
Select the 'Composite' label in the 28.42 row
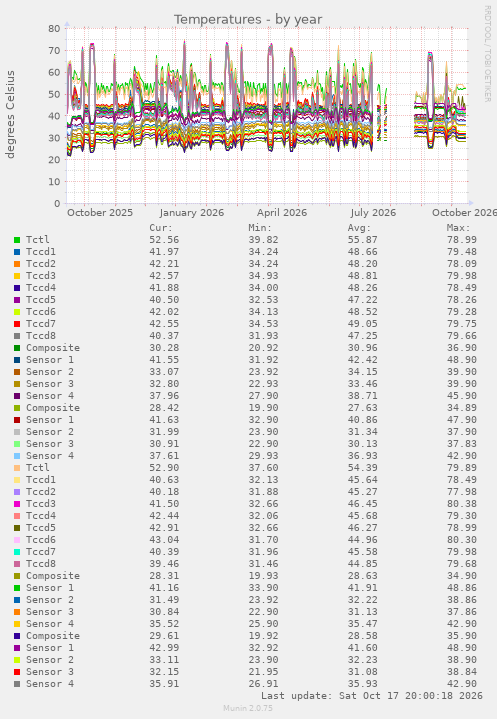tap(53, 408)
